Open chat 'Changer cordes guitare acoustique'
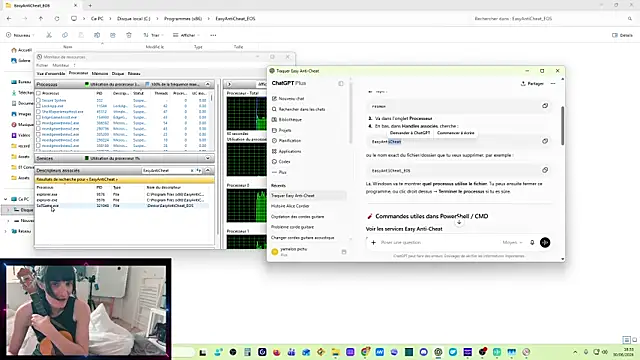The height and width of the screenshot is (360, 640). 302,238
